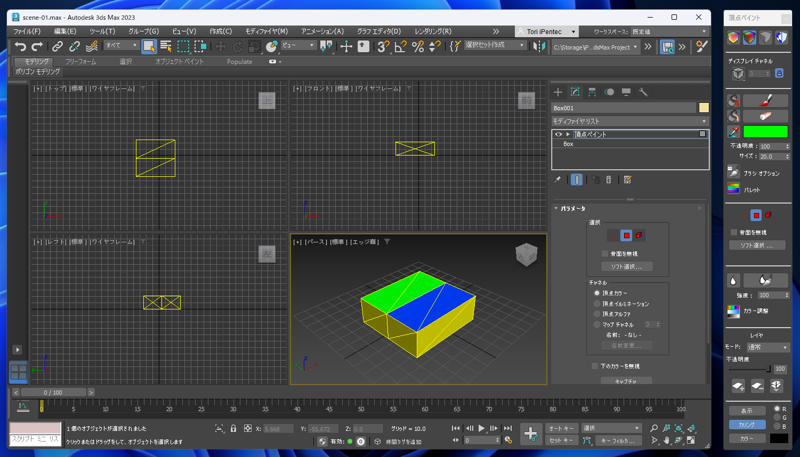Enable 背面を無視 checkbox in parameters rollout

605,253
